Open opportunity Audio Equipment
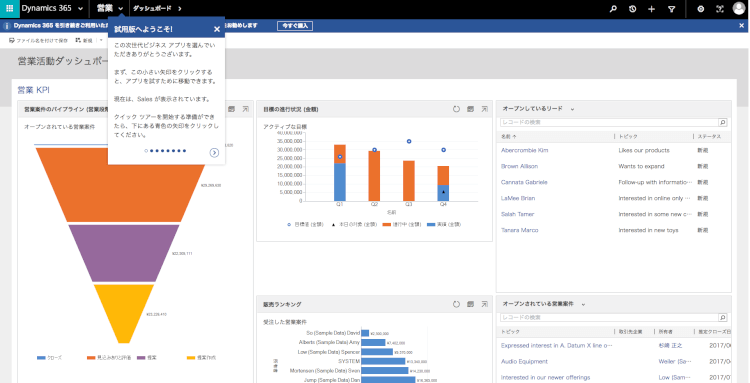The image size is (750, 383). [x=524, y=361]
